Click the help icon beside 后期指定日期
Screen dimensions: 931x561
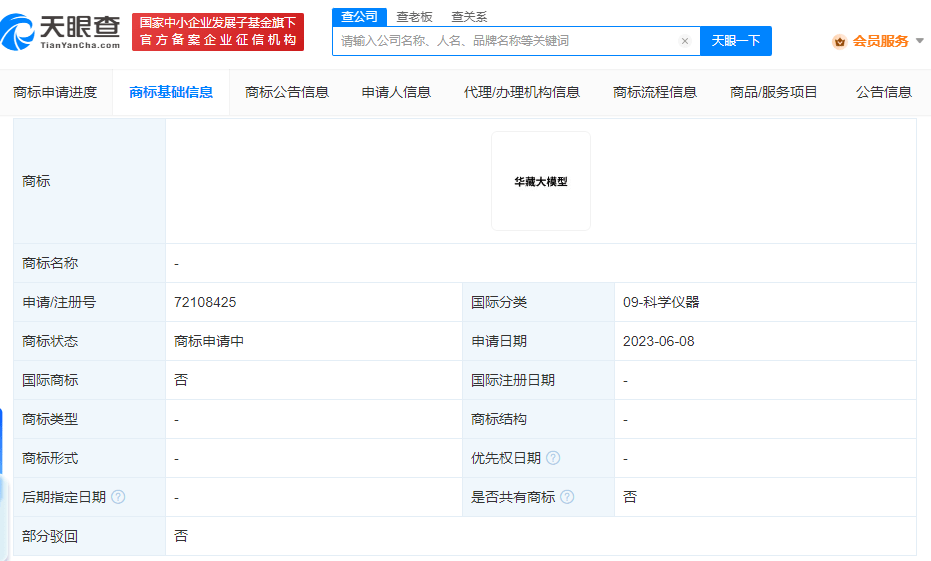click(118, 497)
